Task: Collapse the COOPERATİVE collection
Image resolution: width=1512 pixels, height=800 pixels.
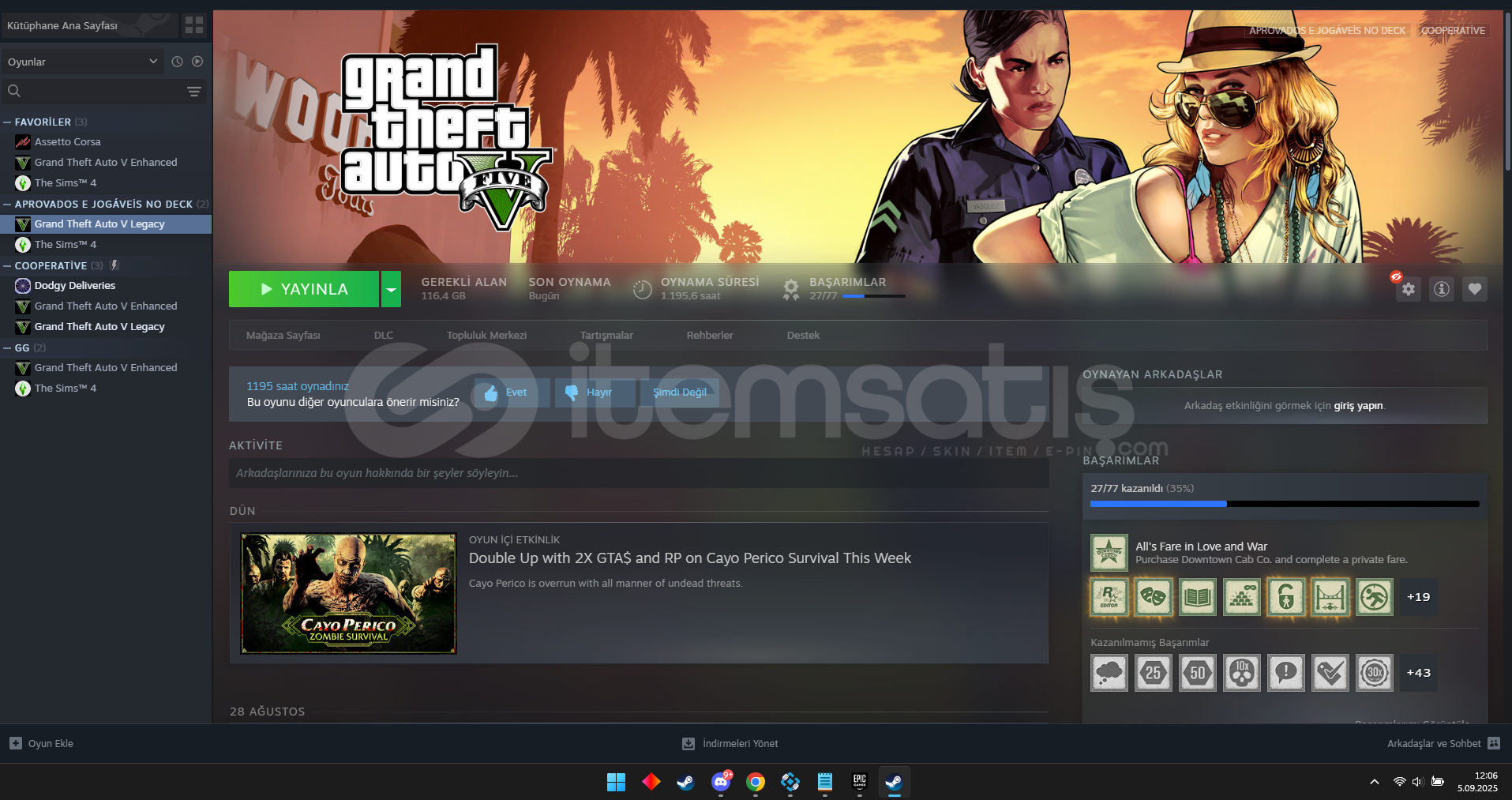Action: (x=7, y=266)
